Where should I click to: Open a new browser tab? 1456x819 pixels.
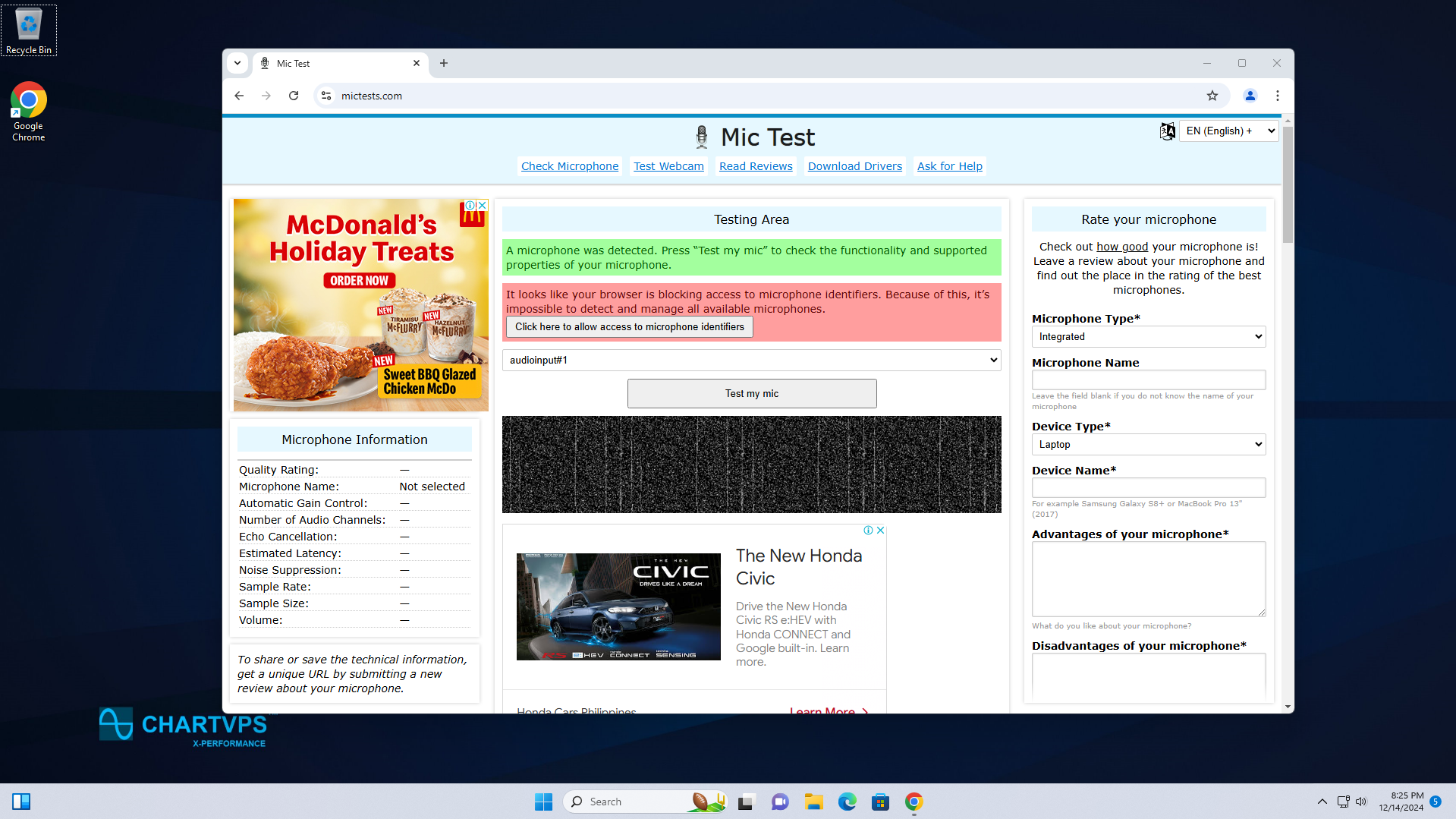(444, 63)
